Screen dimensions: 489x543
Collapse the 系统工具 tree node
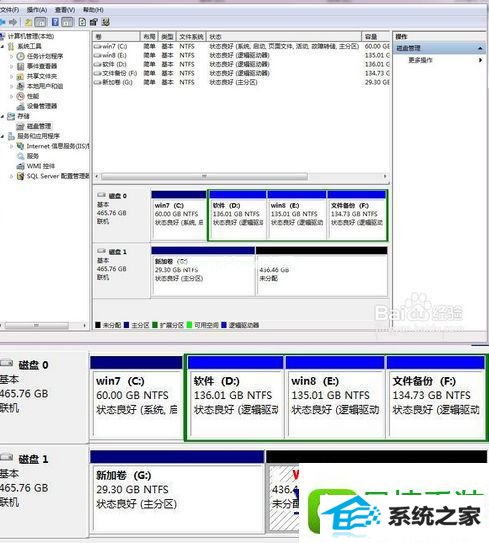(3, 46)
